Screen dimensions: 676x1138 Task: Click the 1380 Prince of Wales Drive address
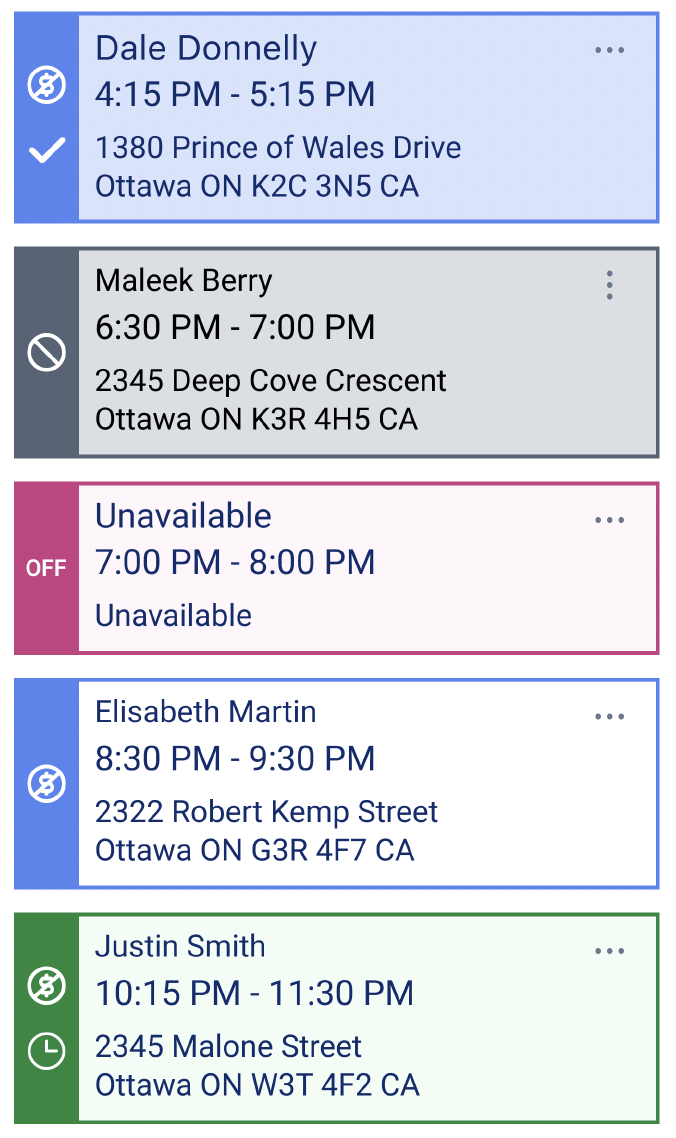tap(278, 148)
